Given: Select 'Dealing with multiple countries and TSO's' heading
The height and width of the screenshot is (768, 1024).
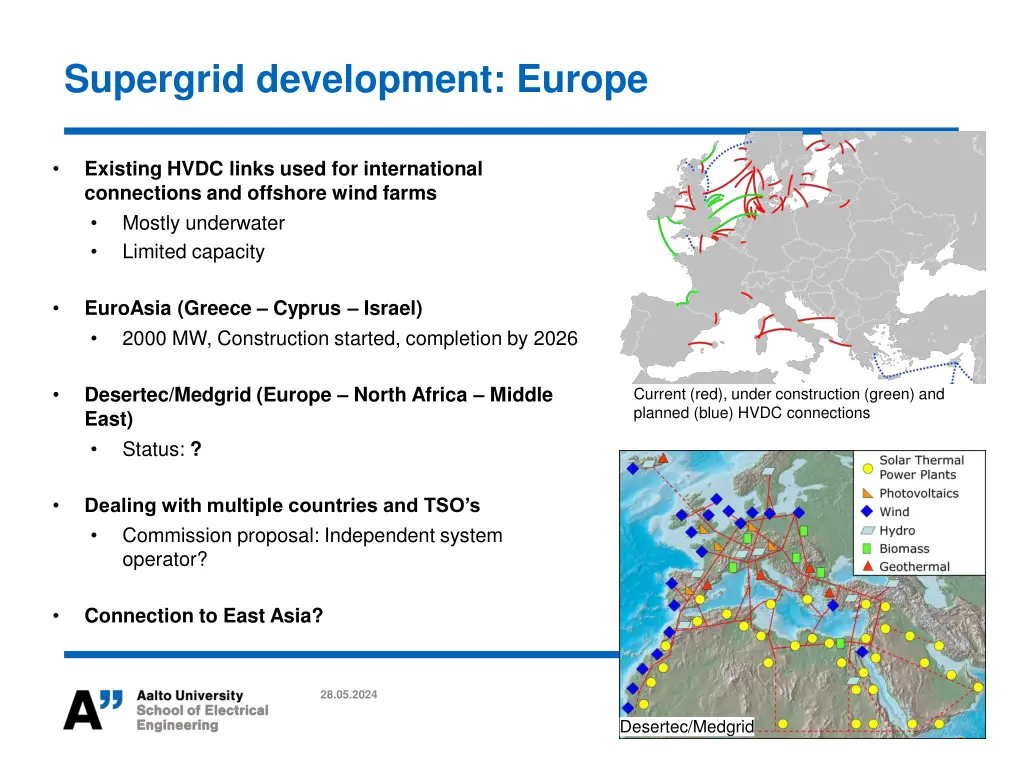Looking at the screenshot, I should 282,505.
